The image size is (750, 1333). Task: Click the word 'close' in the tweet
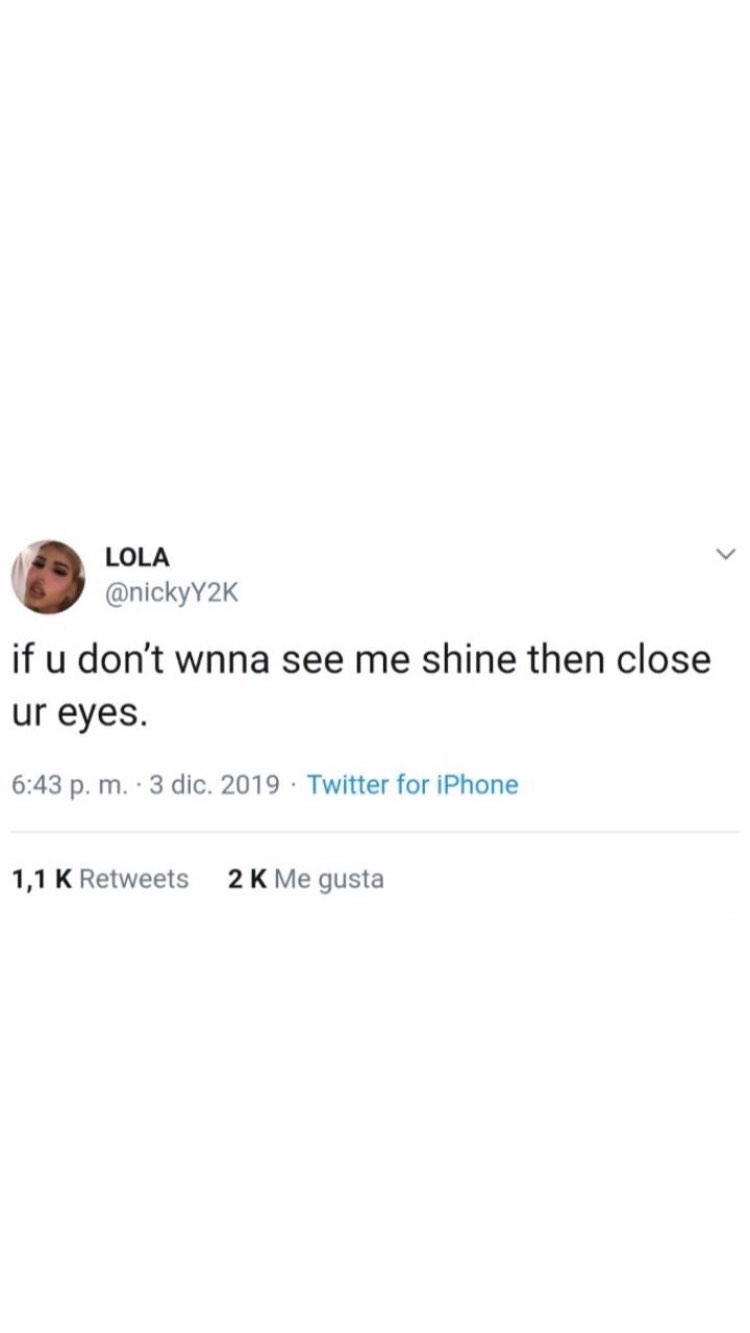click(663, 662)
